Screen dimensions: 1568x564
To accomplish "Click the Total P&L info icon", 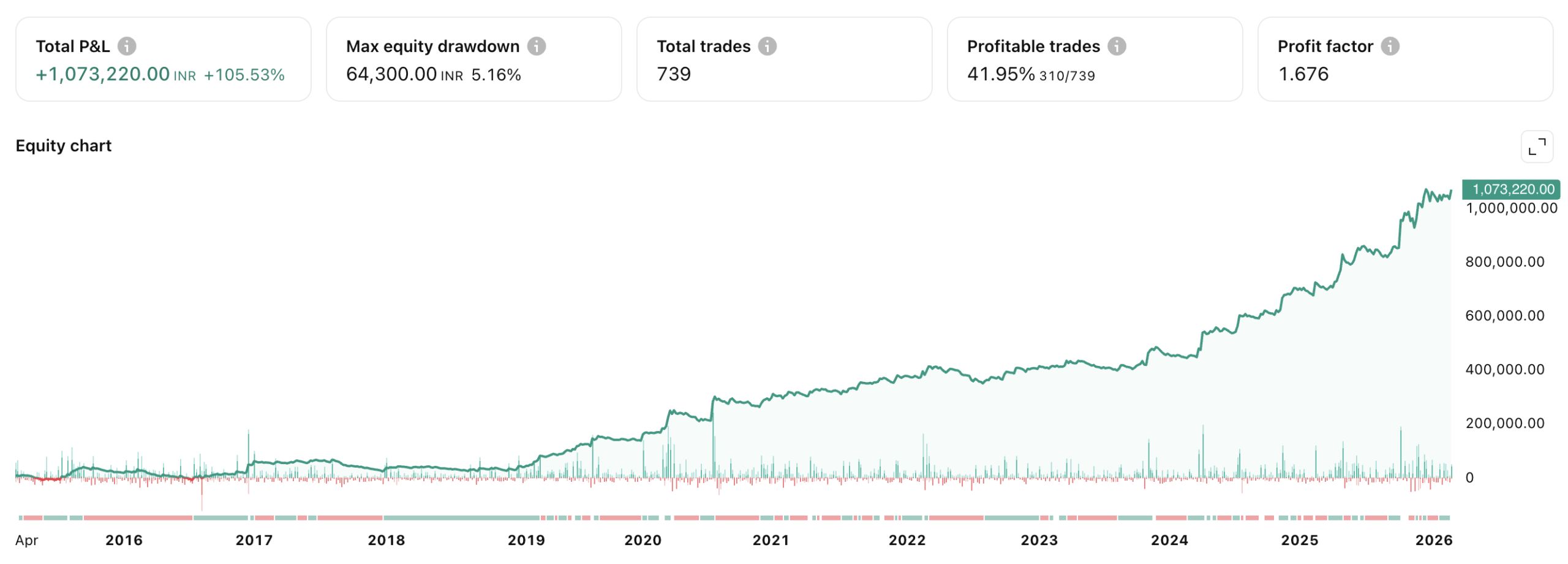I will [127, 45].
